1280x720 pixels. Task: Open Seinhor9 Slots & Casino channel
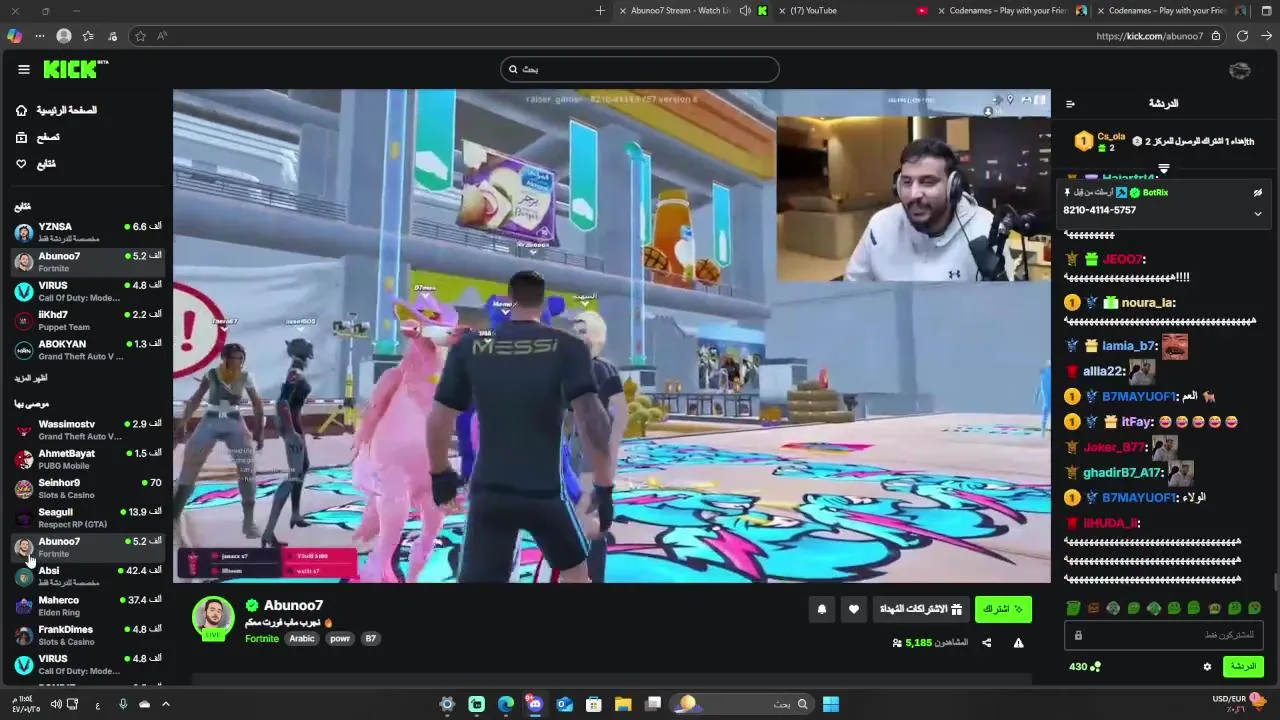coord(88,488)
